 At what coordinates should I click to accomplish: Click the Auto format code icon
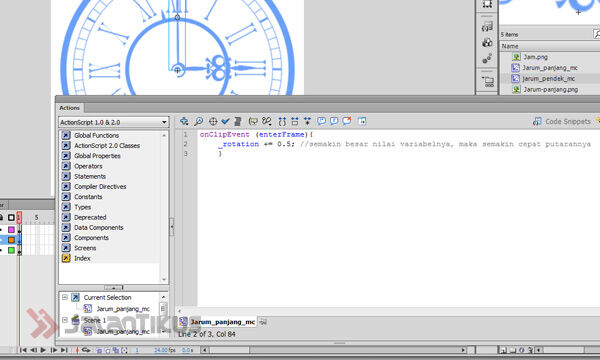[238, 121]
